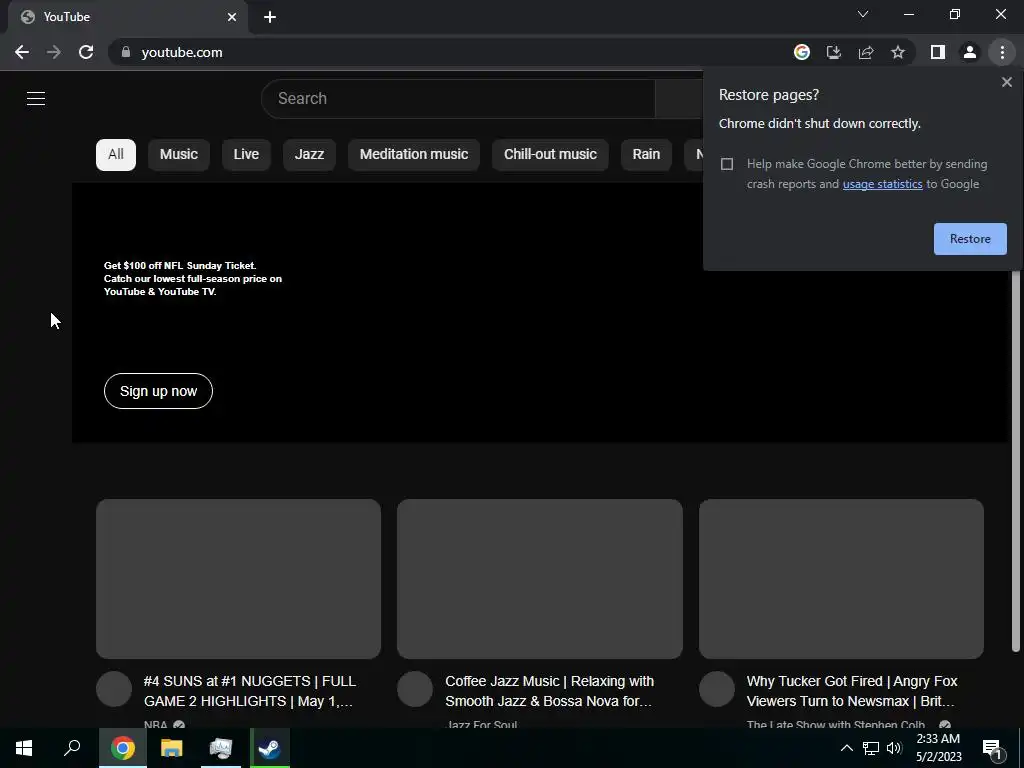Install the app via the address bar icon
The image size is (1024, 768).
[834, 52]
